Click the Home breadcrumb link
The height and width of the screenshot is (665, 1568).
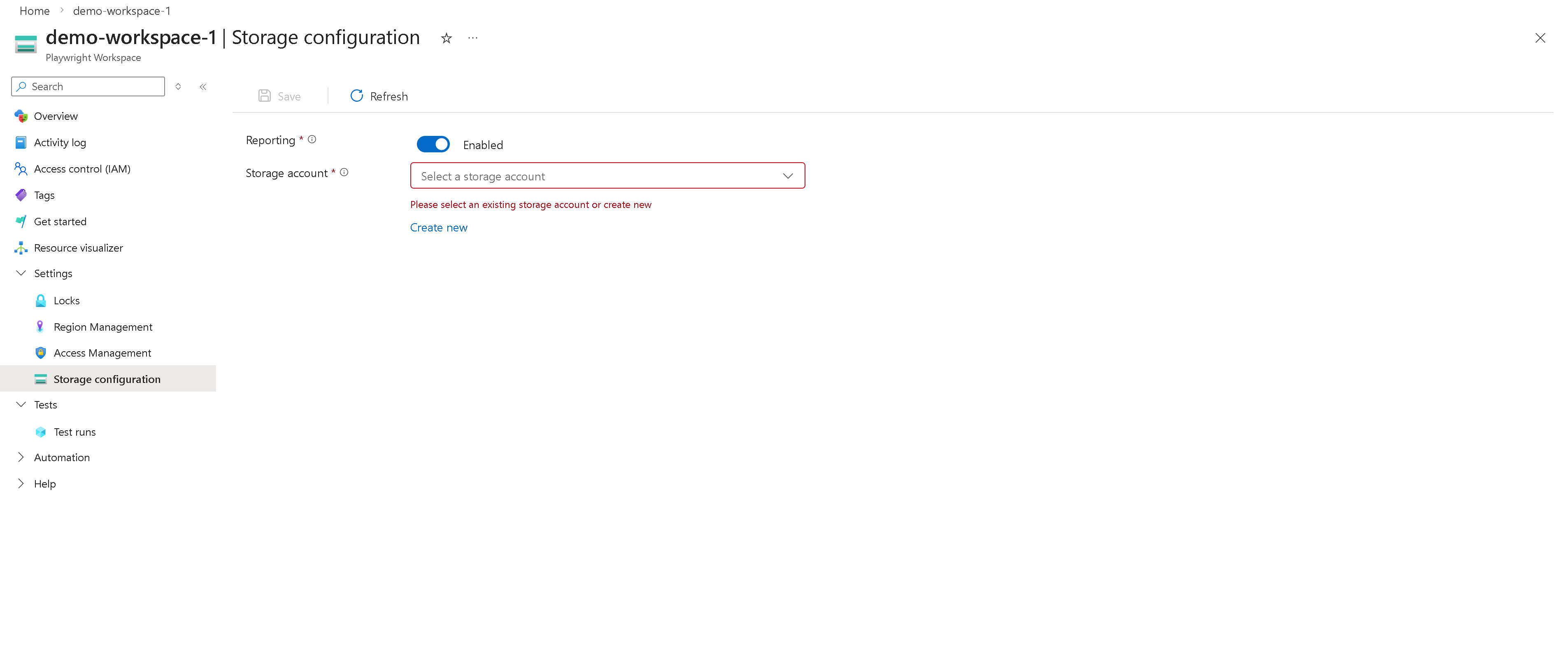pyautogui.click(x=35, y=10)
